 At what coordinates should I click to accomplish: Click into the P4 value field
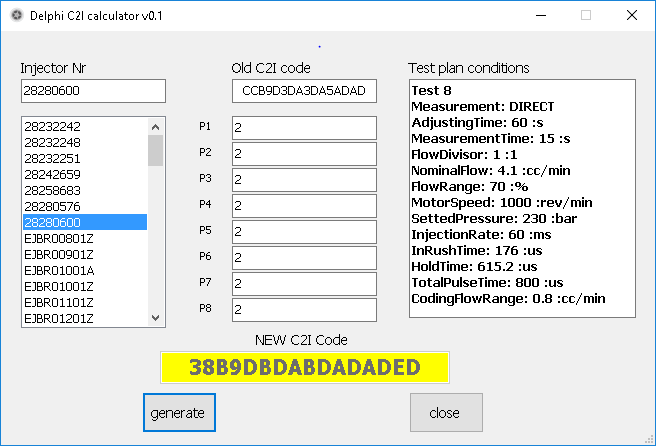(304, 205)
